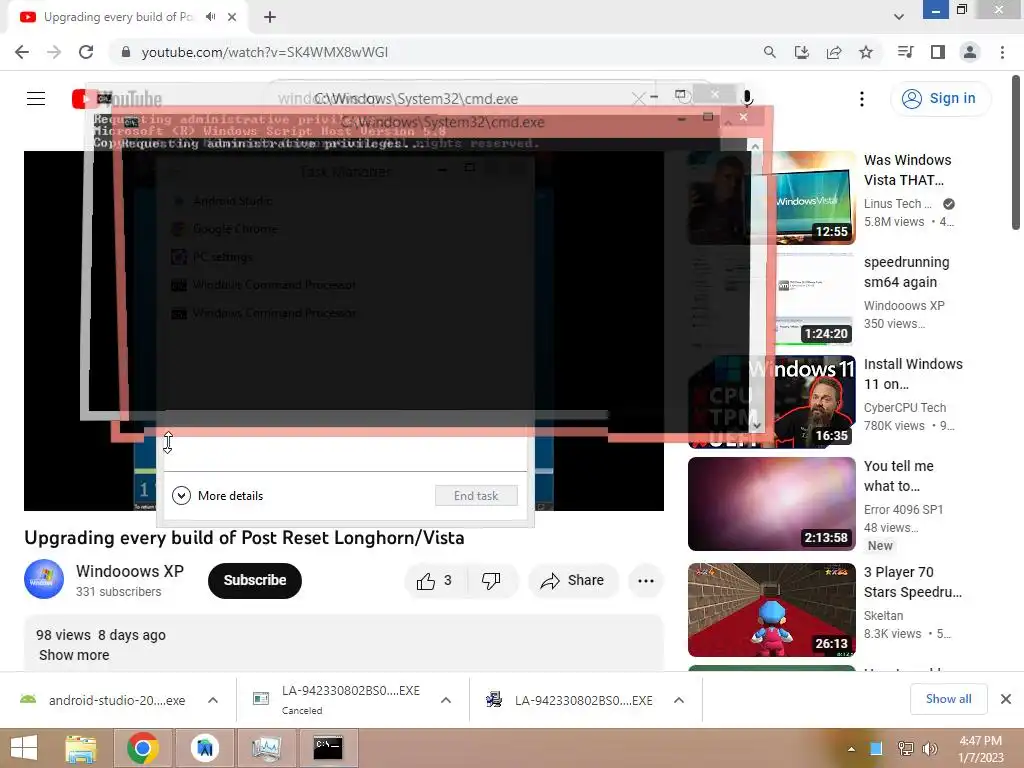Show more of the video description

74,655
